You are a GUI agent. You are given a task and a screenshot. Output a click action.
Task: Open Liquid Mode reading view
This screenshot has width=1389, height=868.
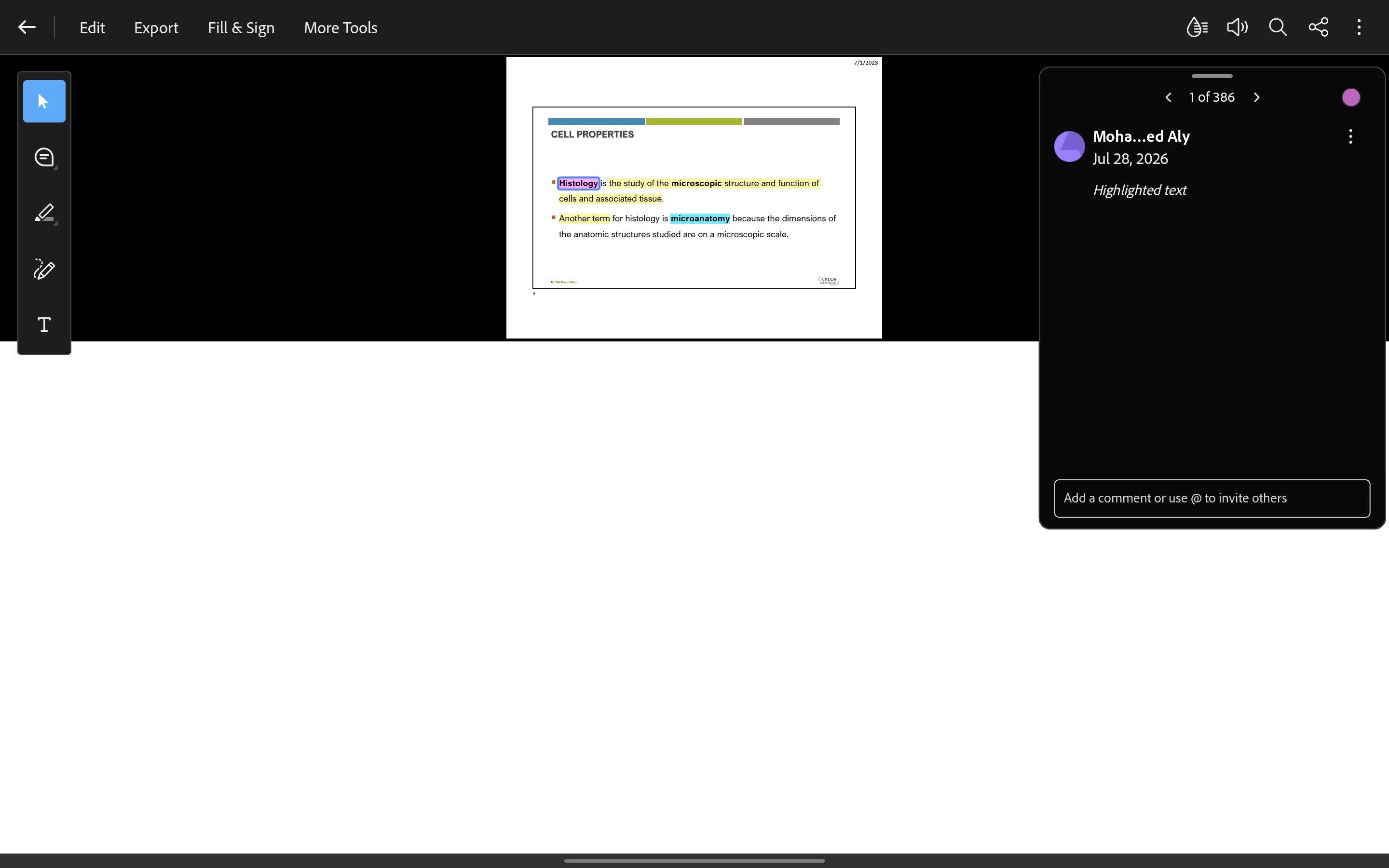[1197, 27]
